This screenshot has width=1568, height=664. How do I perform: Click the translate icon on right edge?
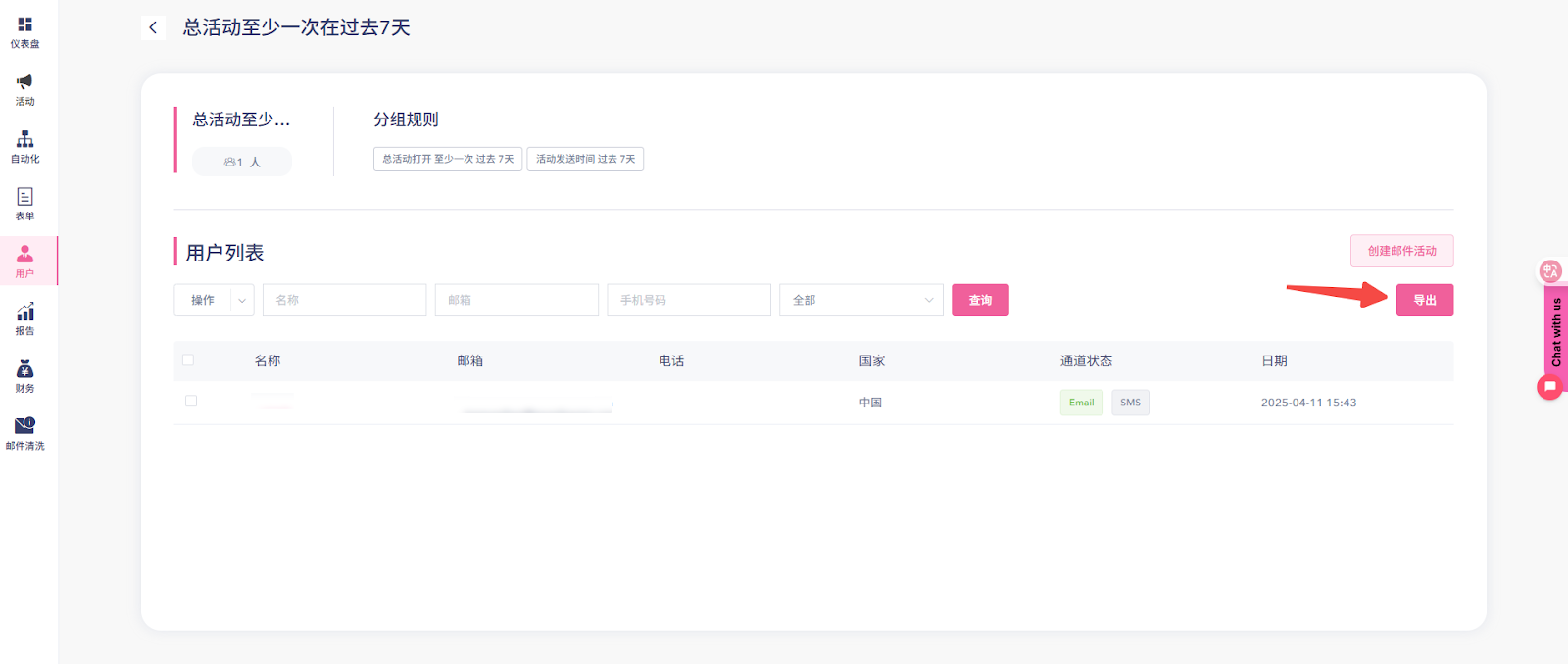tap(1550, 271)
